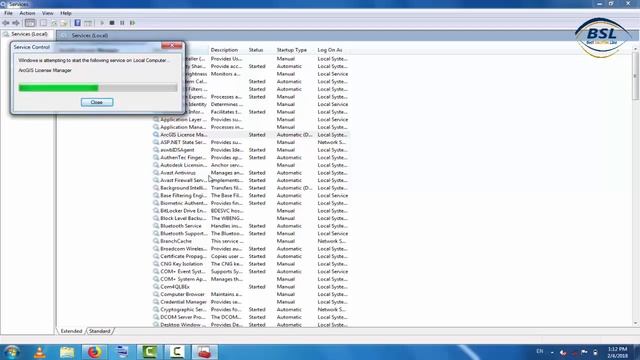Click the green service start progress bar
640x360 pixels.
[x=98, y=88]
